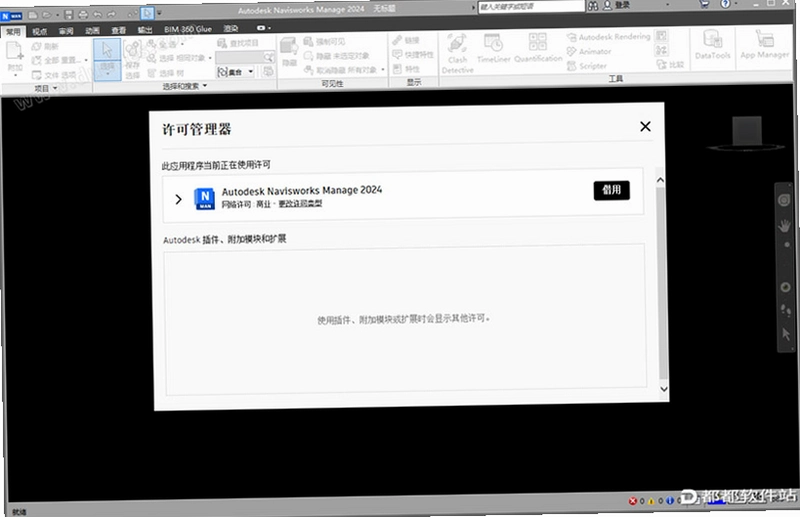Open the dropdown arrow beside the help icon

(x=736, y=4)
